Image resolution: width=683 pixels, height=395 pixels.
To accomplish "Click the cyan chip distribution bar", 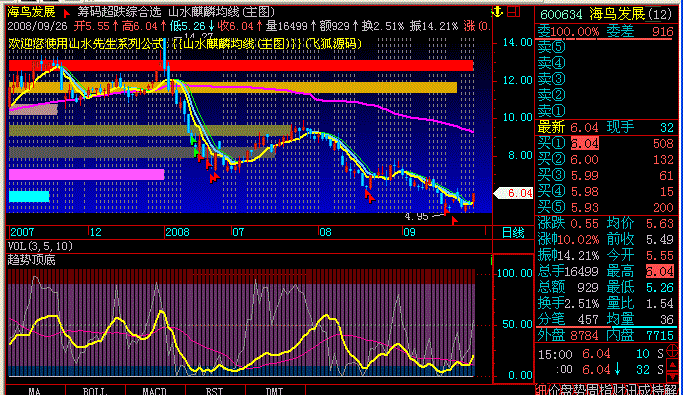I will pyautogui.click(x=29, y=196).
